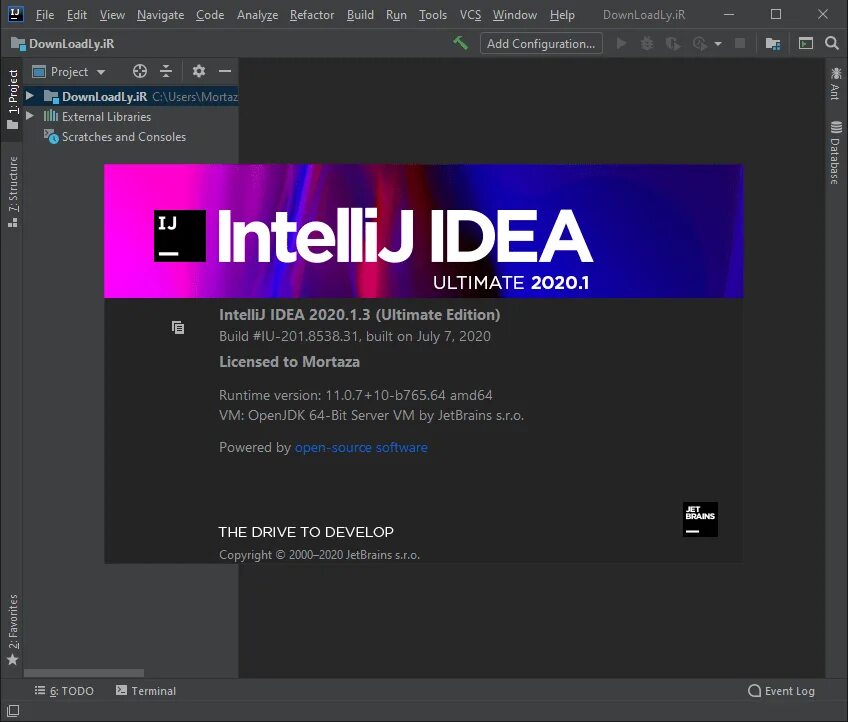Click the Run Anything icon
The height and width of the screenshot is (722, 848).
tap(806, 43)
